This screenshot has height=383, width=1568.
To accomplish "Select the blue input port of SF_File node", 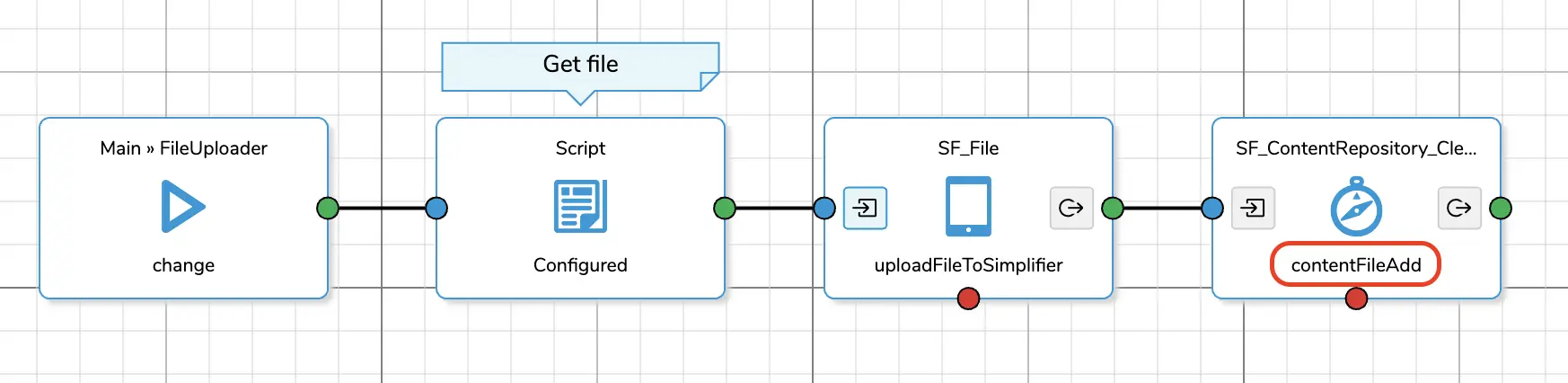I will point(824,209).
